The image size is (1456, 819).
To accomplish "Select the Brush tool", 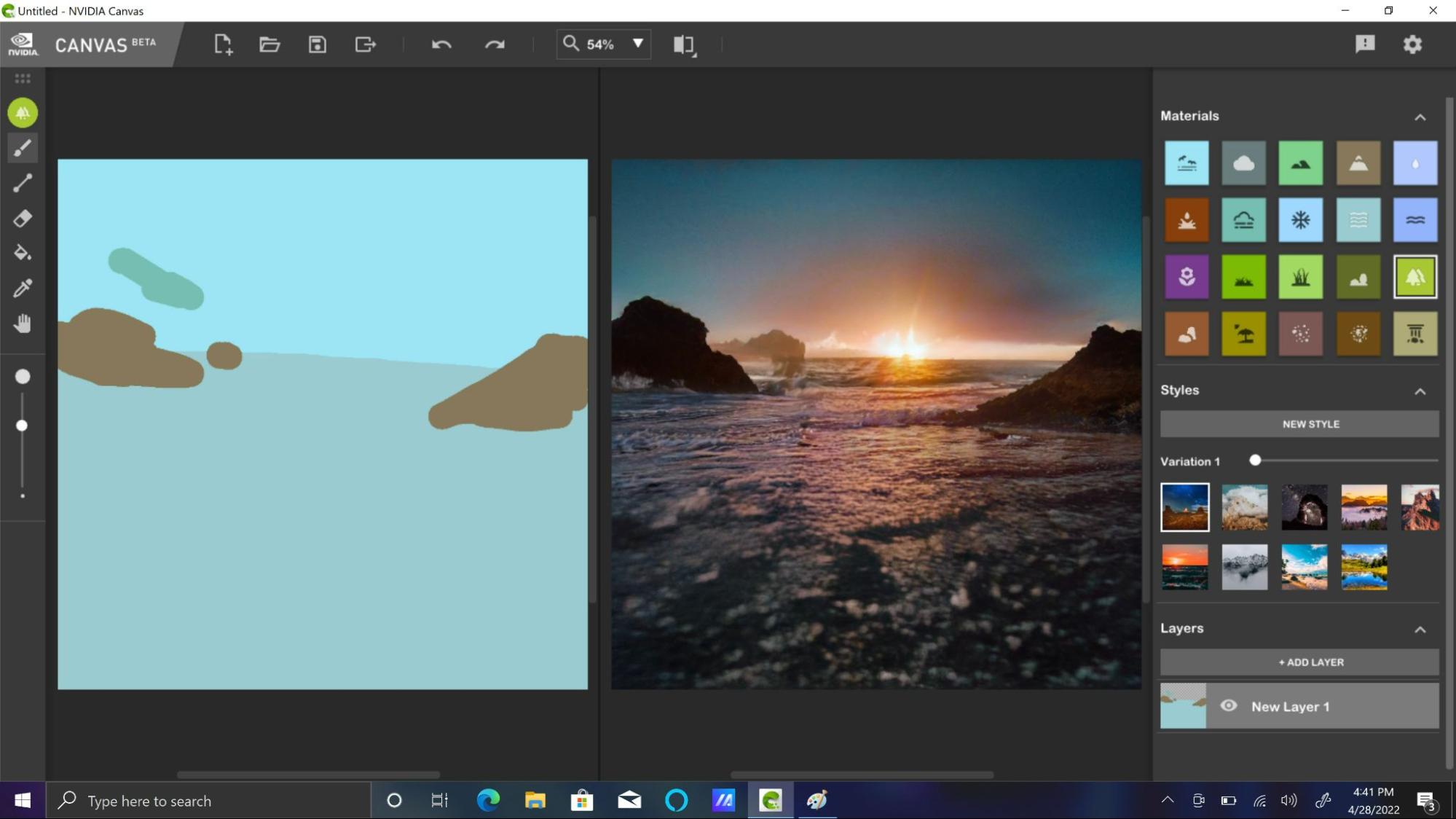I will tap(22, 147).
